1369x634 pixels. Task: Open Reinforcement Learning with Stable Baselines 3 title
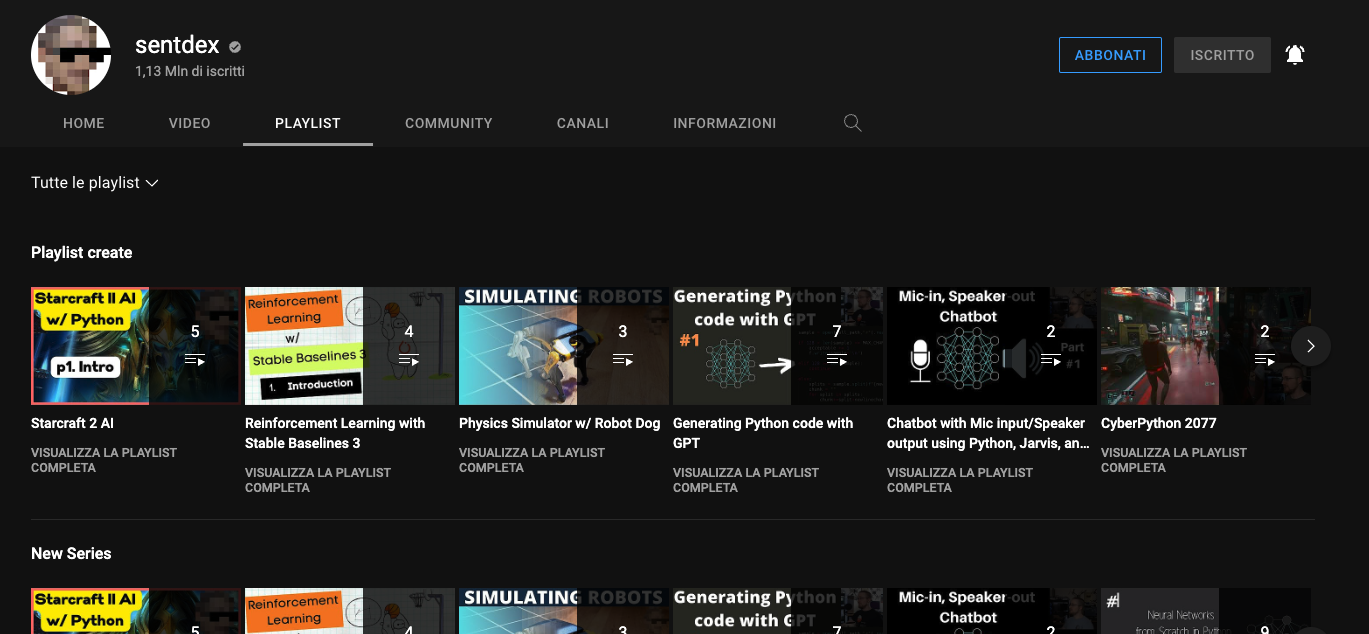(335, 433)
